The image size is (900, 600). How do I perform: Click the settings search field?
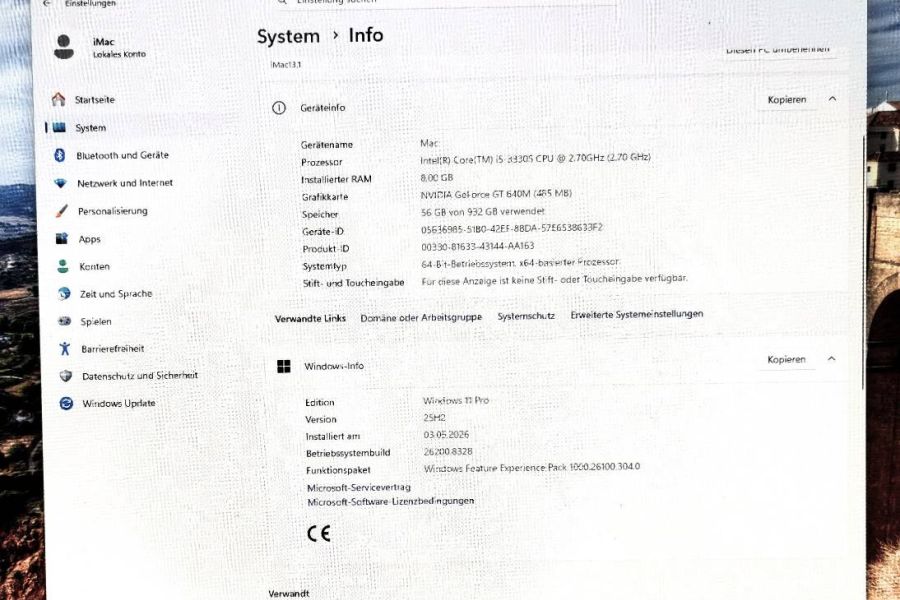445,2
